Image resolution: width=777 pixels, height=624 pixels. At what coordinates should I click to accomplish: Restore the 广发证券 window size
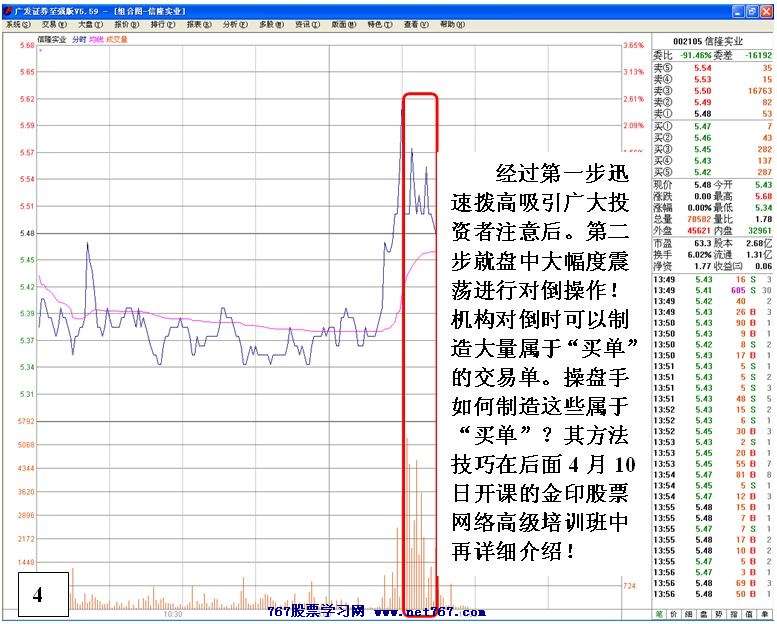click(752, 11)
